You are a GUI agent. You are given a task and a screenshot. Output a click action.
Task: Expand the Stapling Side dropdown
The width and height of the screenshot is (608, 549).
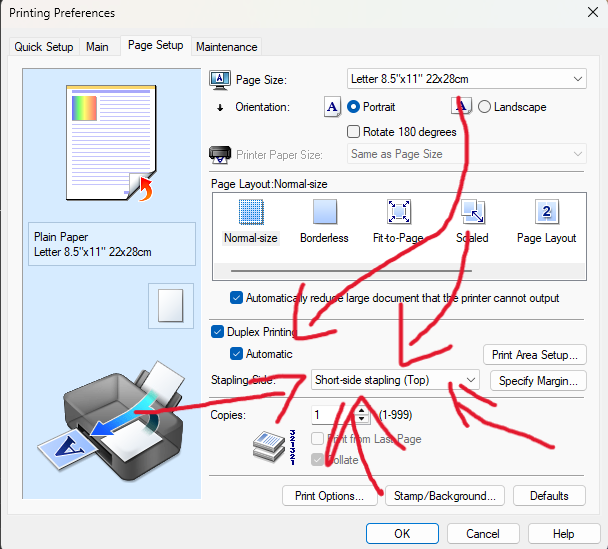pyautogui.click(x=394, y=380)
